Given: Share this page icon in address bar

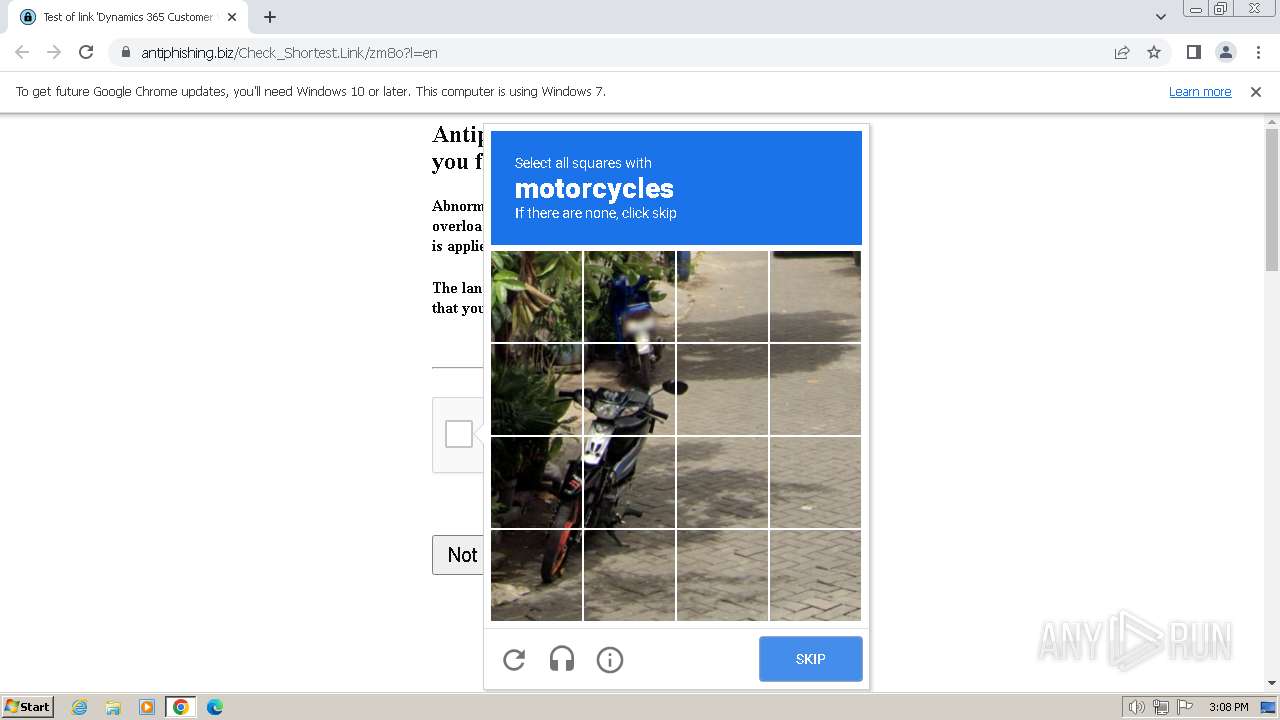Looking at the screenshot, I should click(x=1122, y=52).
